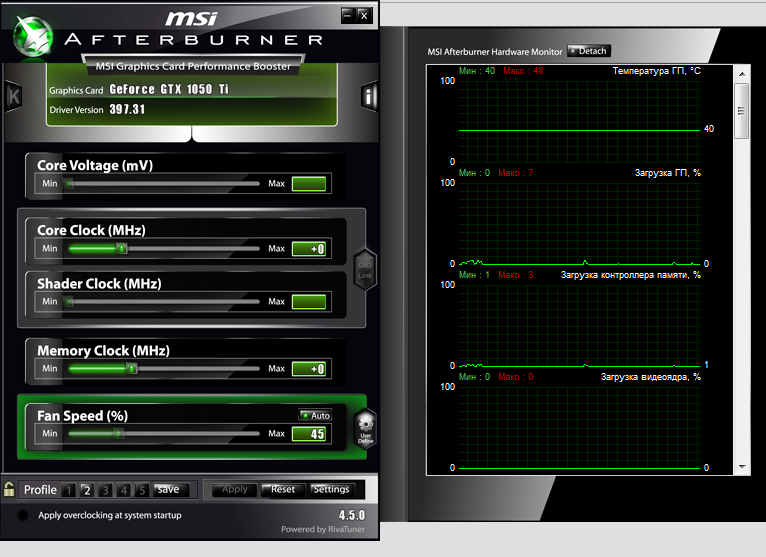Click the Shader Clock value field

[309, 301]
